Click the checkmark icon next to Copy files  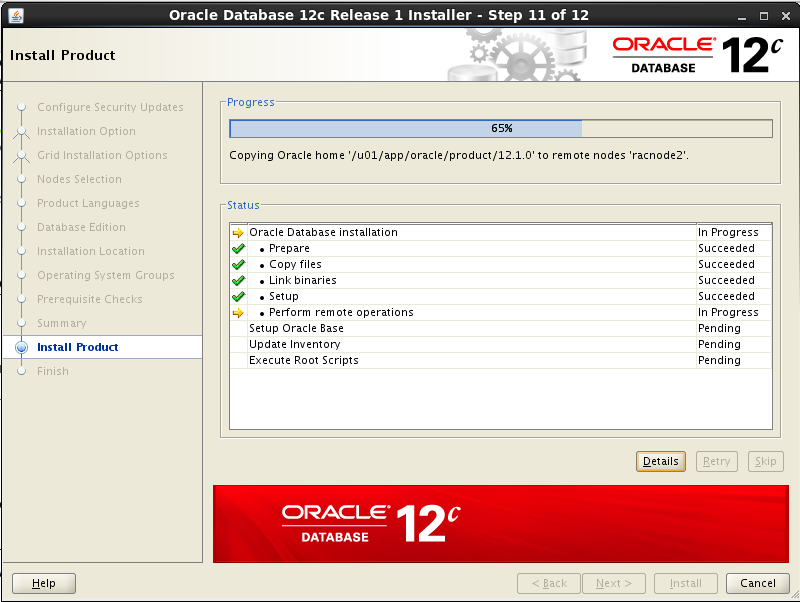click(238, 264)
